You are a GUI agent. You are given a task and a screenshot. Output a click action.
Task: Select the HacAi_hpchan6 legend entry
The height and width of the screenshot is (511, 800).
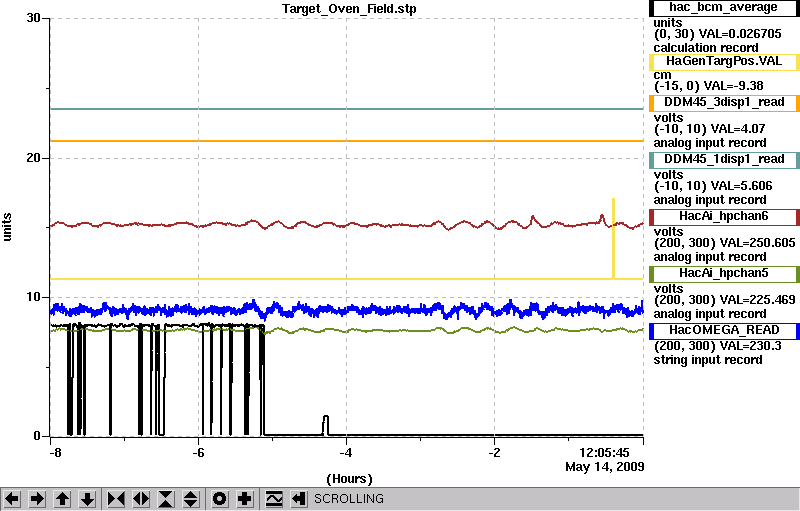pos(723,217)
